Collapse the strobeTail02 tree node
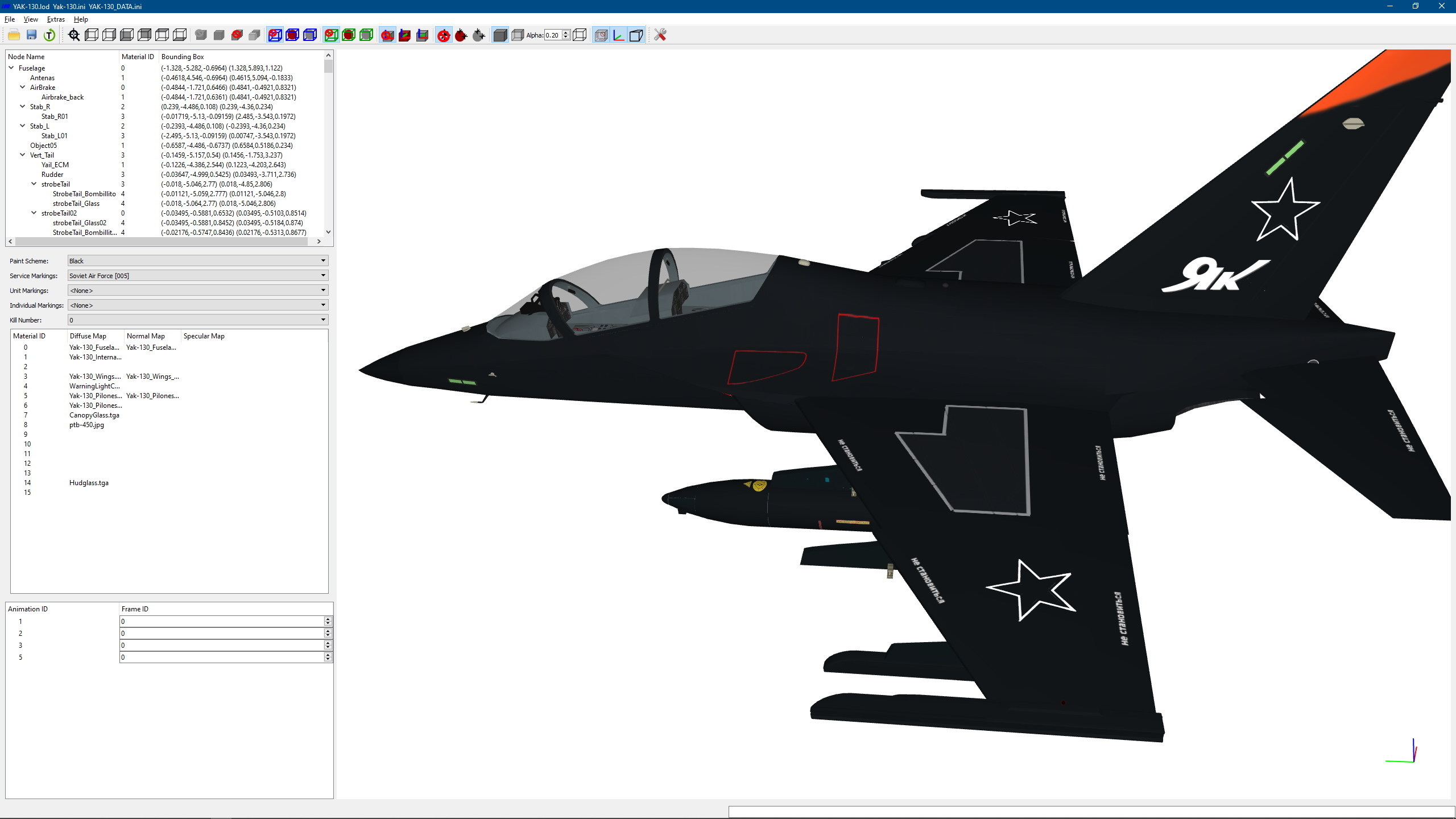Screen dimensions: 1456x819 (x=34, y=213)
